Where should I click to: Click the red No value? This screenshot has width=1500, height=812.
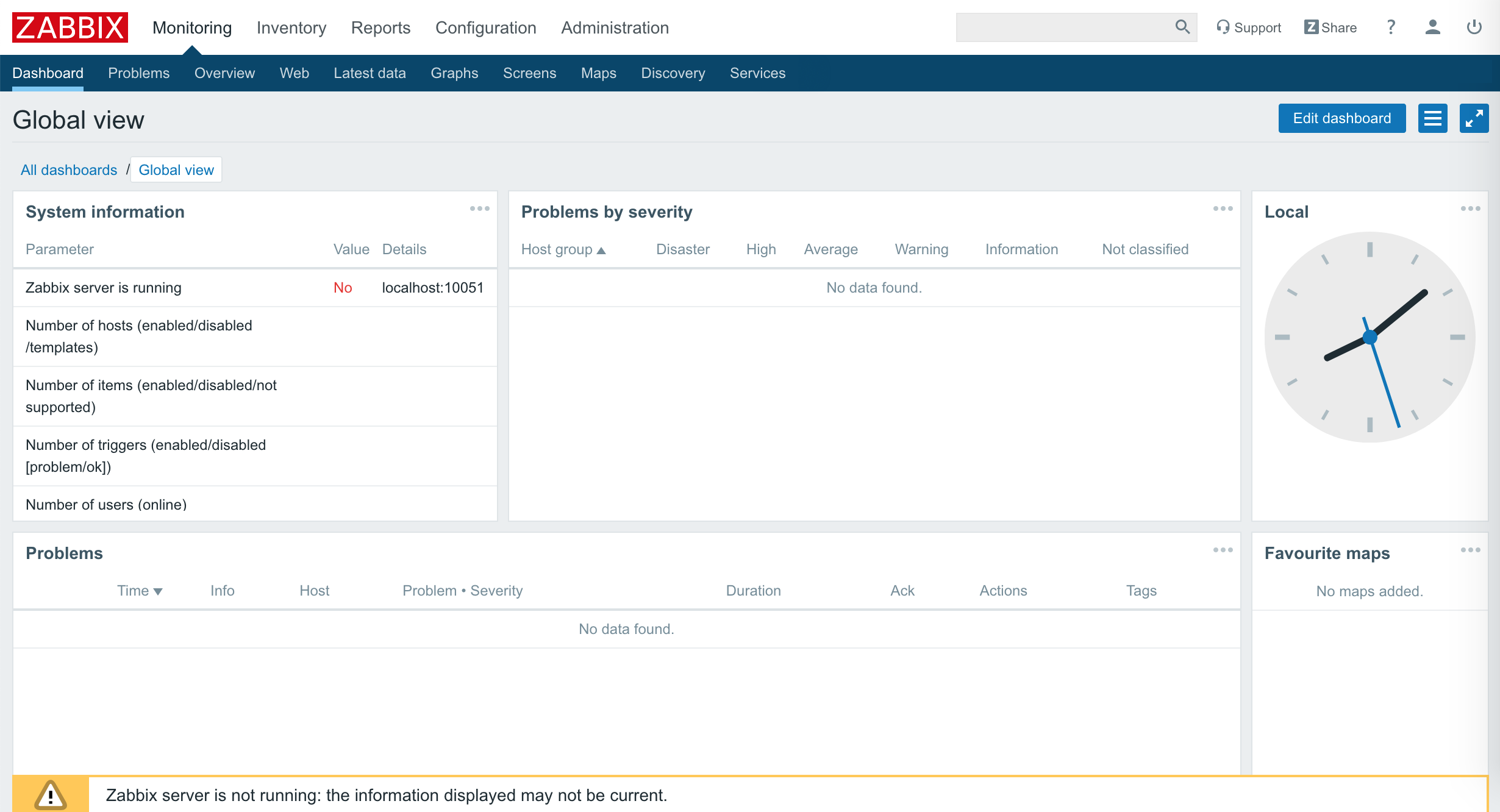coord(343,288)
